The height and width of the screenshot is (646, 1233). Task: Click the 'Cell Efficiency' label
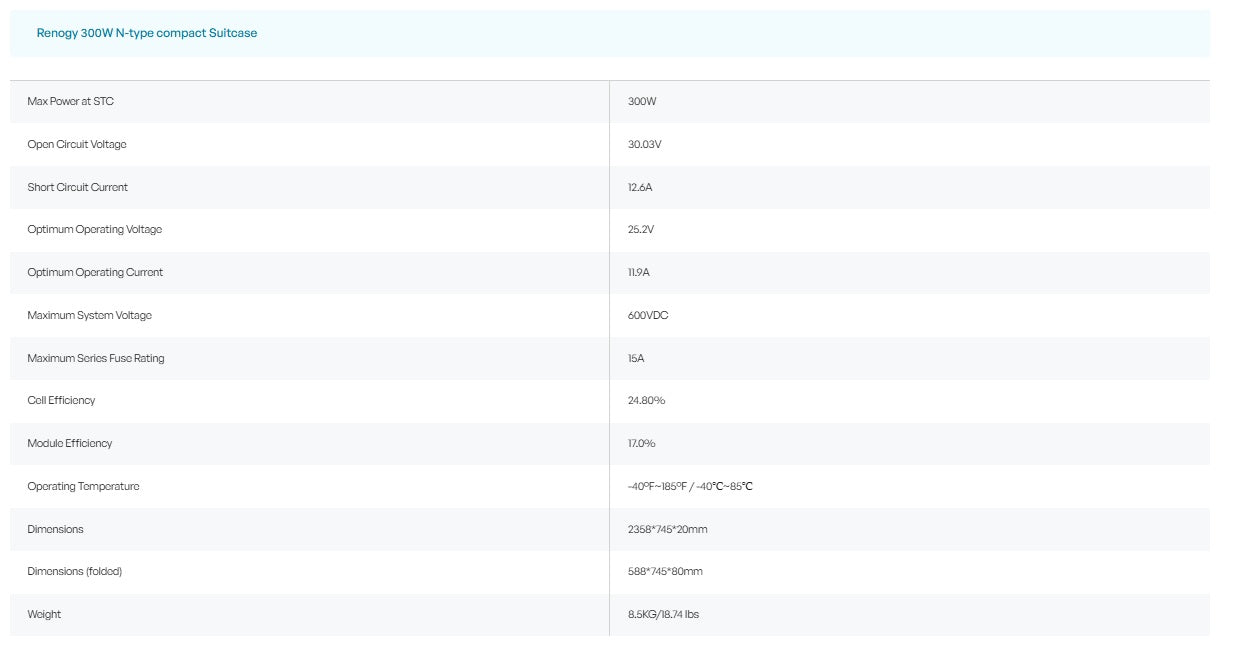click(x=61, y=400)
